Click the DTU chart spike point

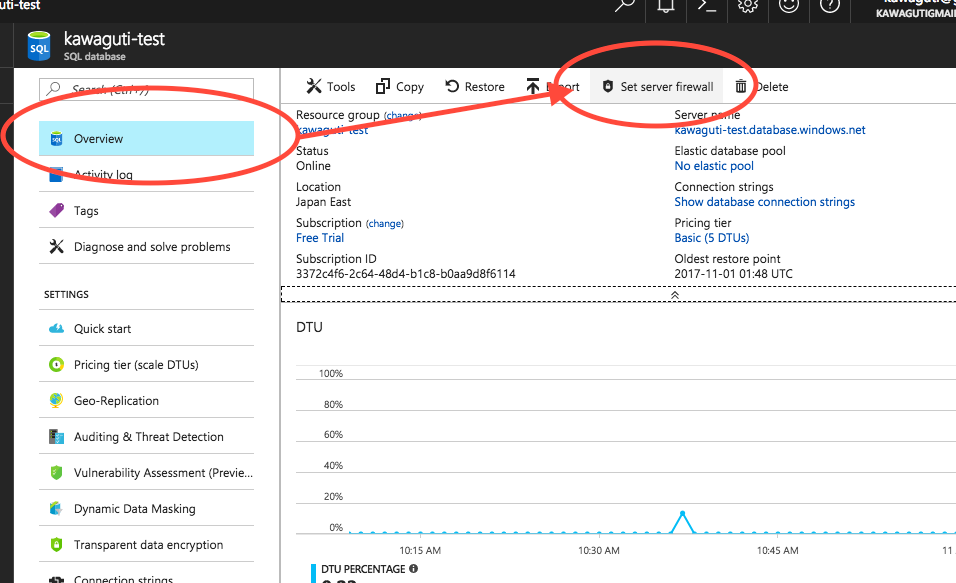click(682, 513)
